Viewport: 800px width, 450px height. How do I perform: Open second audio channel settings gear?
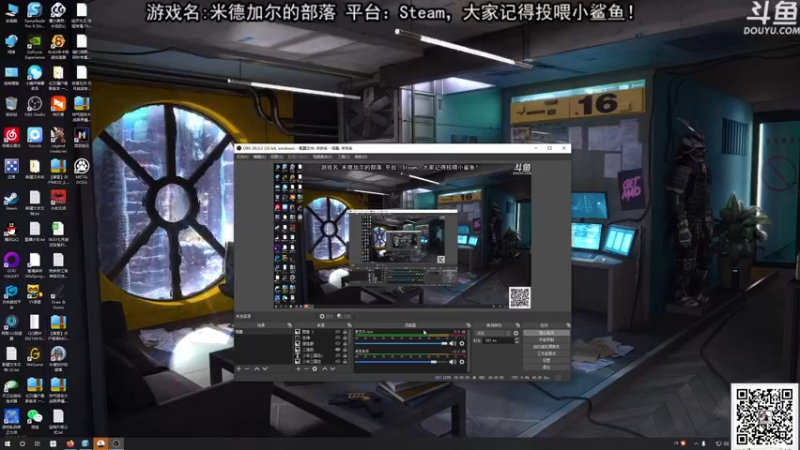[x=462, y=362]
